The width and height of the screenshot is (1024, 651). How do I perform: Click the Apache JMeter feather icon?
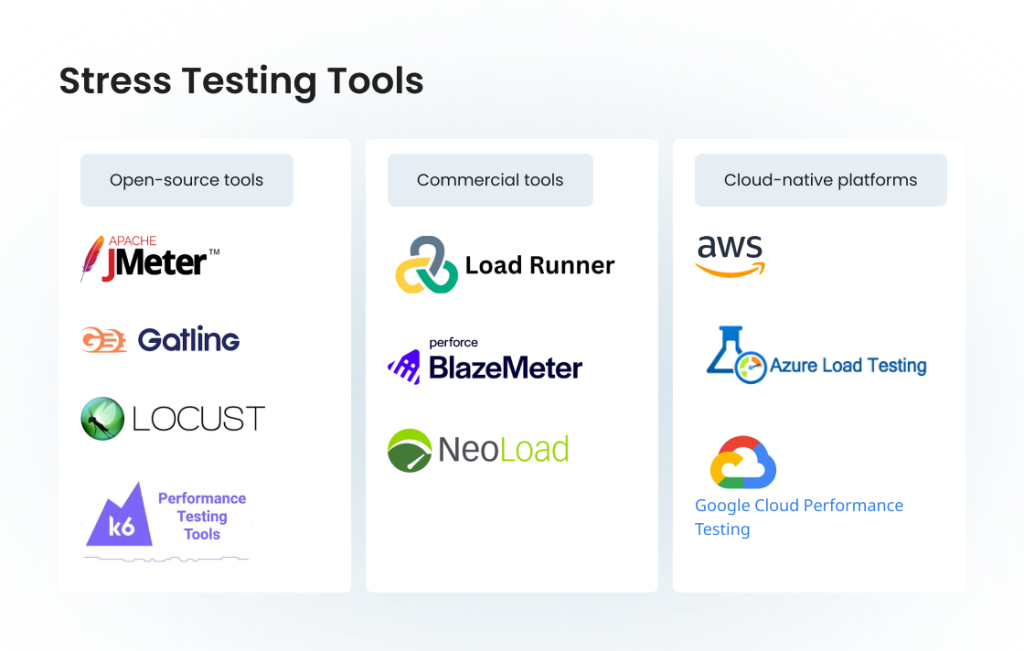(92, 258)
